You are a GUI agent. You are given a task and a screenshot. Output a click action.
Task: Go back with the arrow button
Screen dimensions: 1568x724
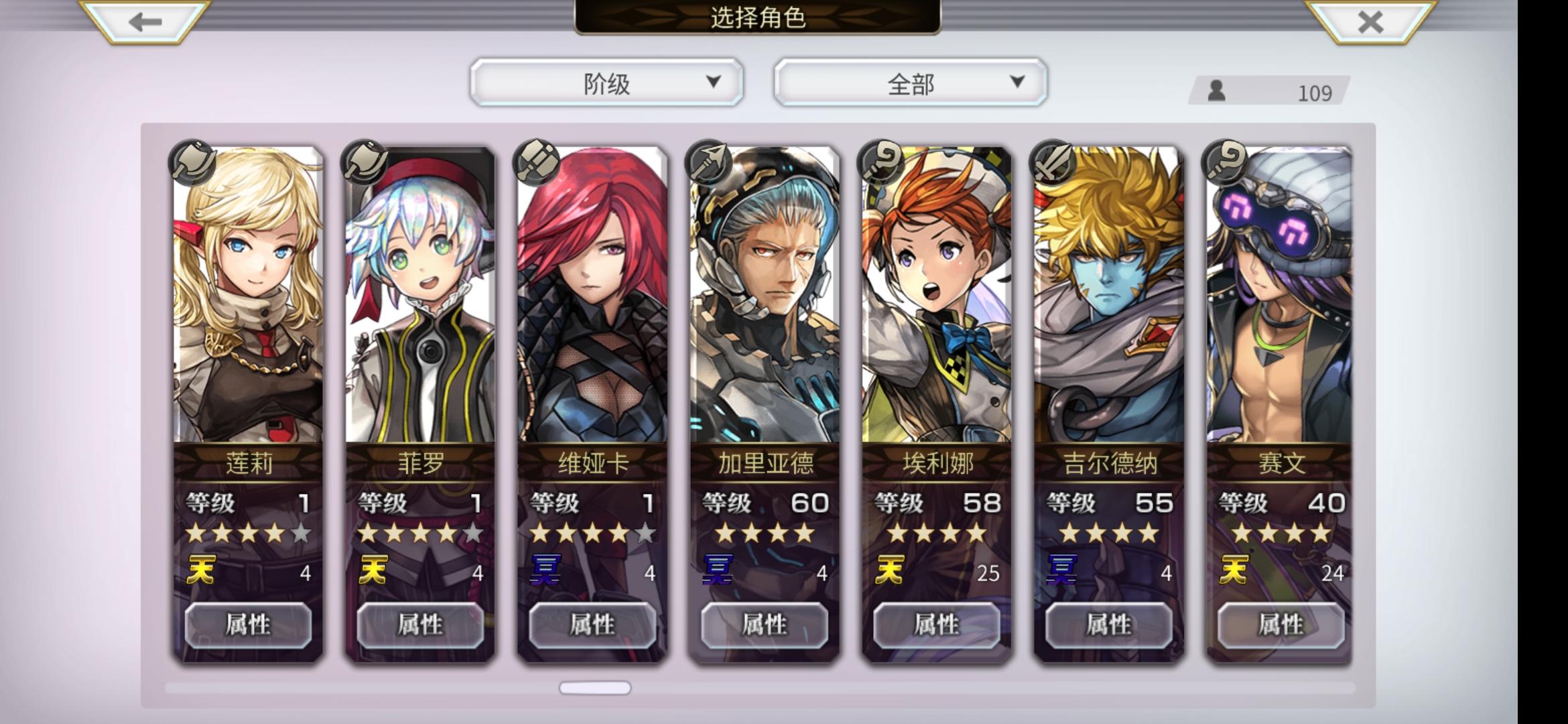145,21
